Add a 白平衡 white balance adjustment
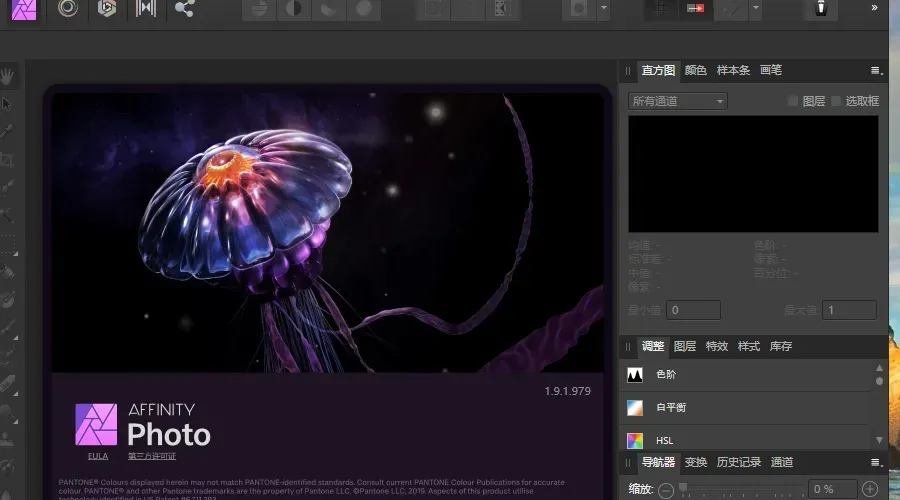The height and width of the screenshot is (500, 900). pos(634,408)
